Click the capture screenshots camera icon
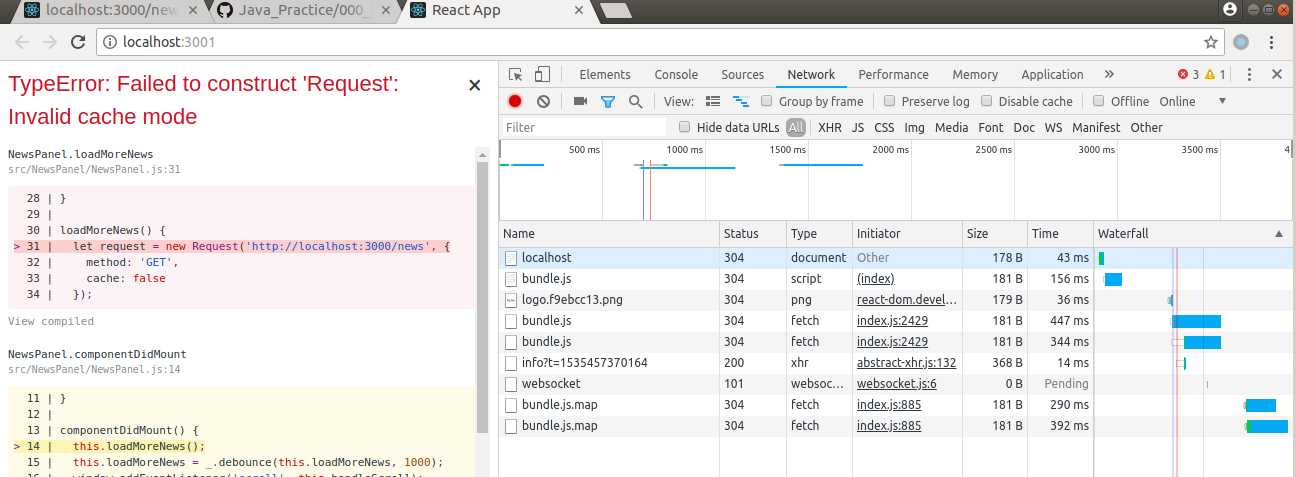 tap(580, 101)
